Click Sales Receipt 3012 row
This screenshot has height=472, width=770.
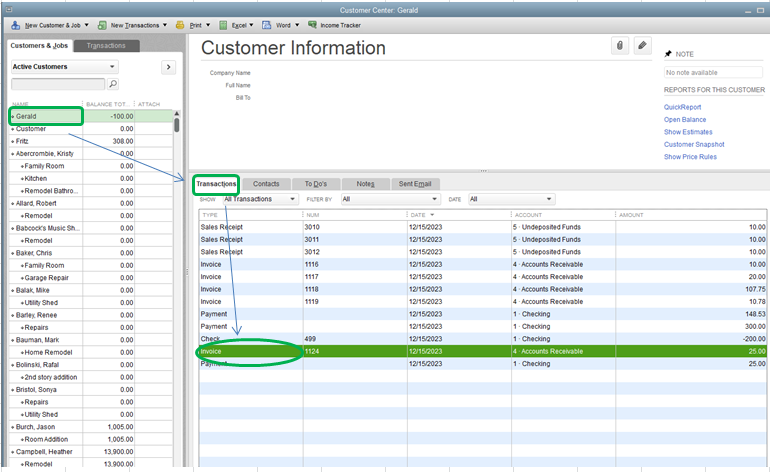point(482,252)
